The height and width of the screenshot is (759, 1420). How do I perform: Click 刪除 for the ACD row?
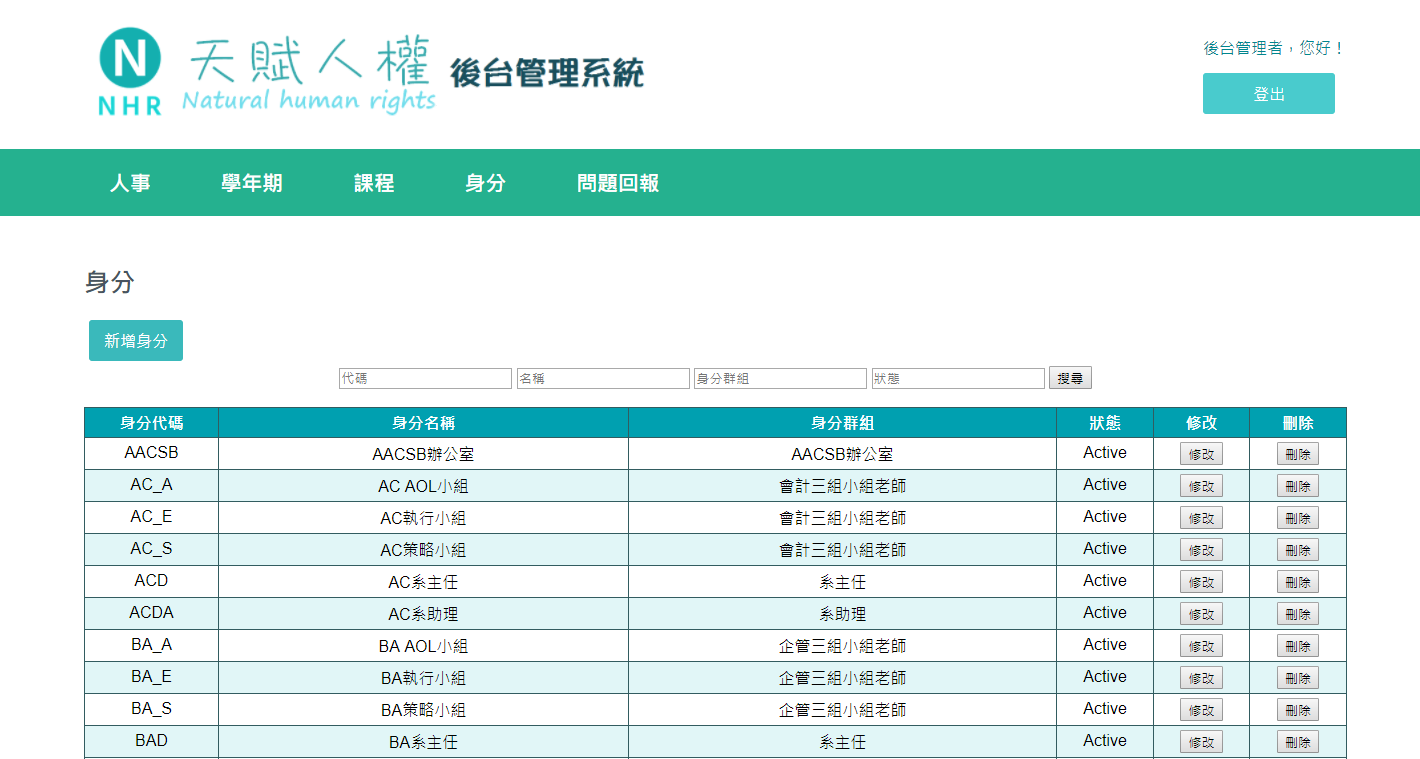tap(1298, 582)
